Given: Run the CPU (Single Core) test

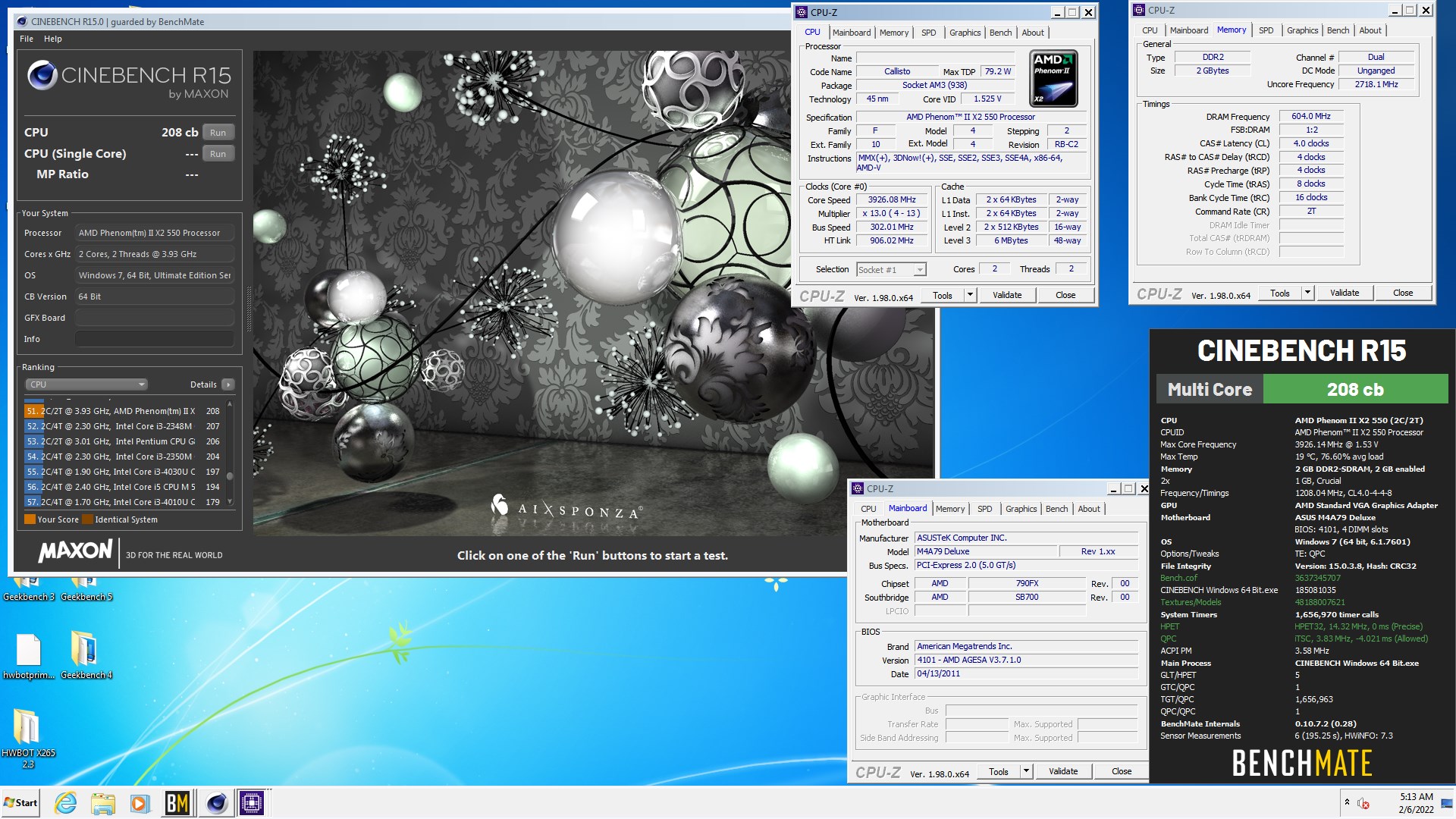Looking at the screenshot, I should pyautogui.click(x=218, y=153).
